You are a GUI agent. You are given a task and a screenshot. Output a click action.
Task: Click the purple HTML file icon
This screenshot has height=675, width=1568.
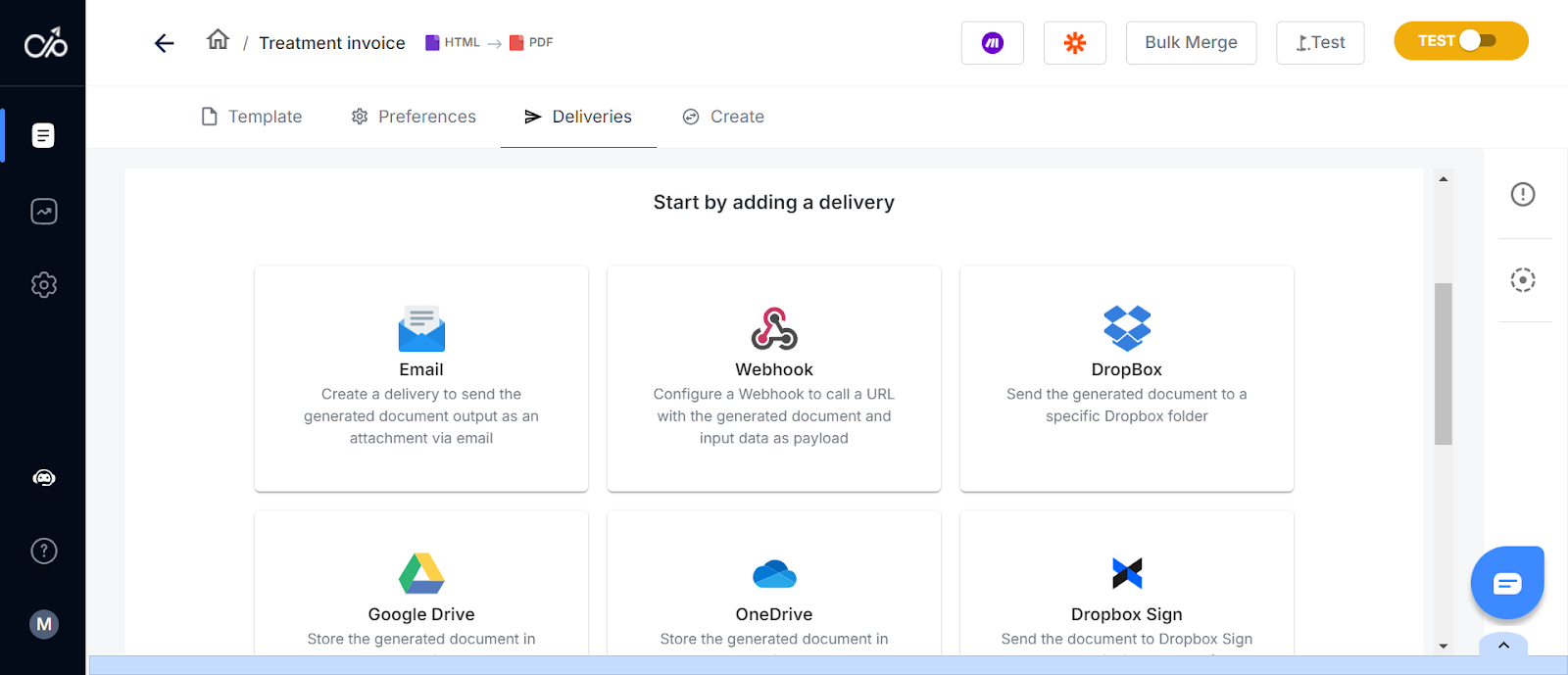coord(432,42)
